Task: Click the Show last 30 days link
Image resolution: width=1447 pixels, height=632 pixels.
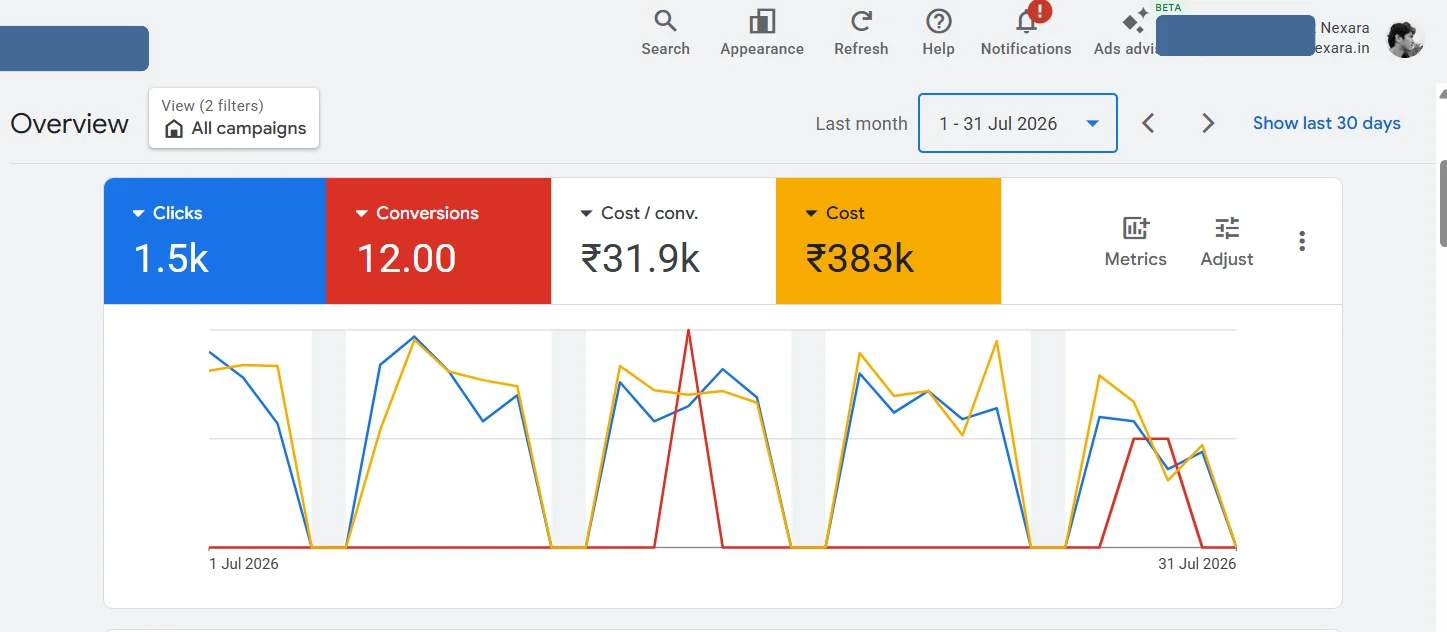Action: coord(1326,123)
